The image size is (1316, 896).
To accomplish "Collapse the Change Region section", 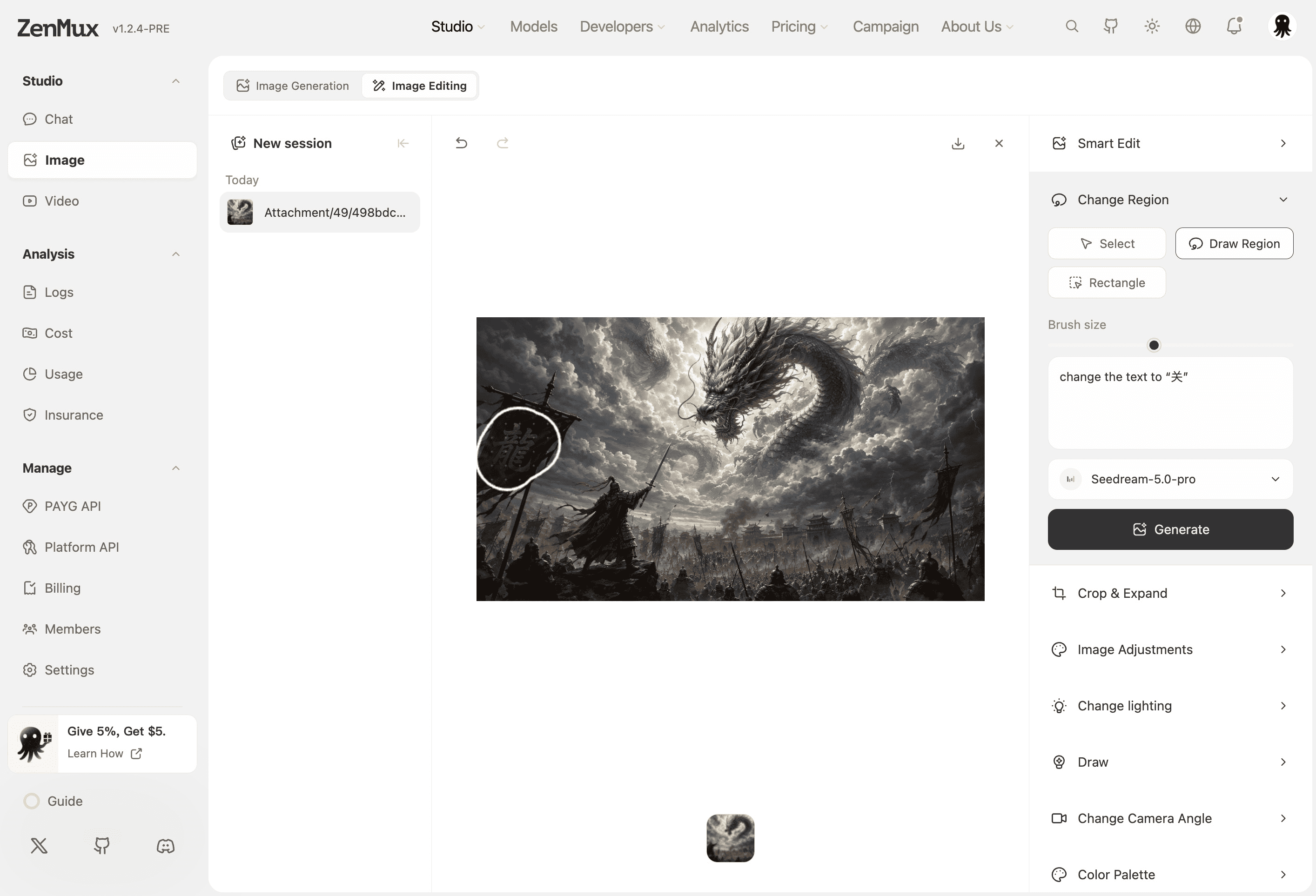I will [1170, 199].
